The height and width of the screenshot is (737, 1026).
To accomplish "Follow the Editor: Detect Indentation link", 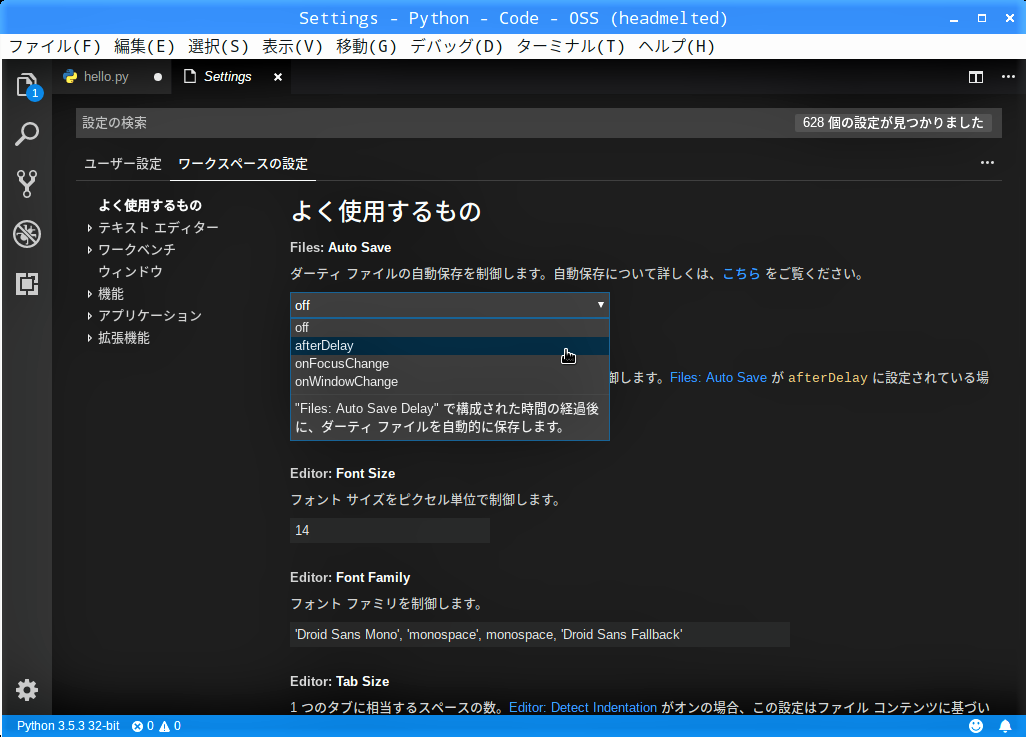I will click(582, 708).
